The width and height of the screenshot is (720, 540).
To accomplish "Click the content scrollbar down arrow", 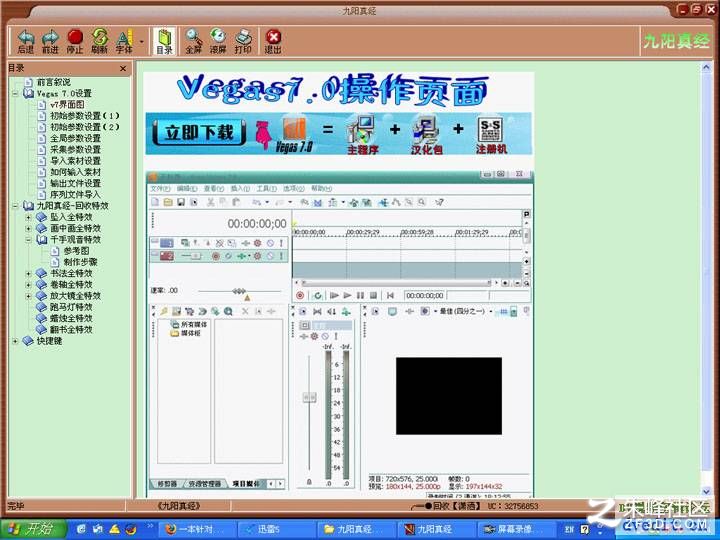I will pyautogui.click(x=706, y=491).
